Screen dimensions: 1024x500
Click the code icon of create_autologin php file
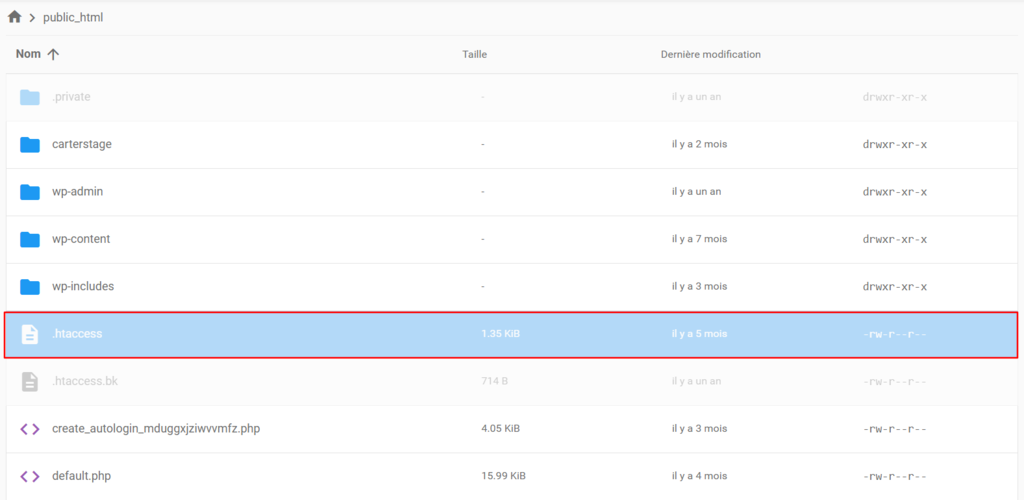click(x=30, y=429)
